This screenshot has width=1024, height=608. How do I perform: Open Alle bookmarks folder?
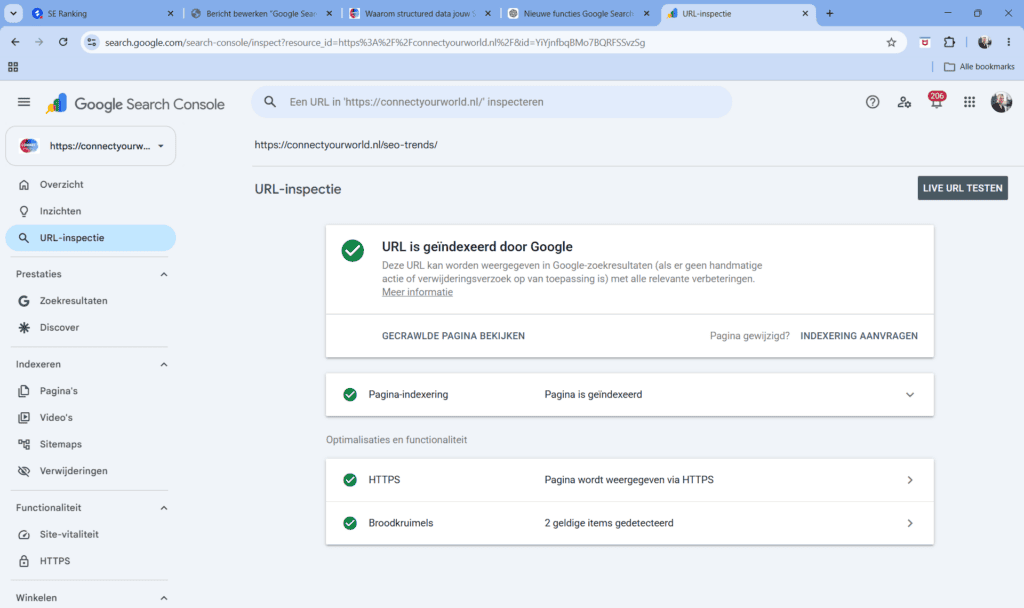coord(979,67)
